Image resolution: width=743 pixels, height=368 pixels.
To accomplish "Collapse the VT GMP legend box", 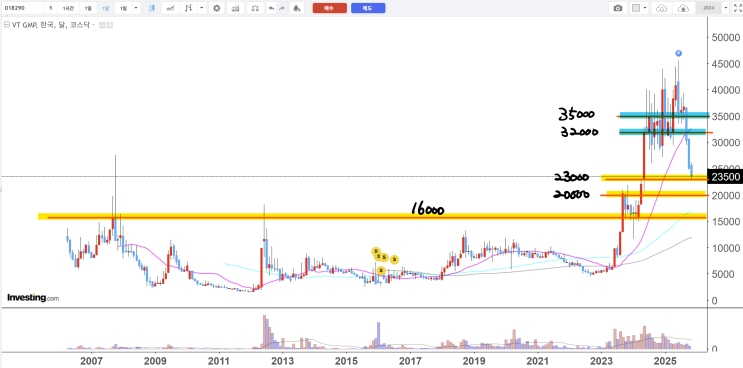I will click(7, 25).
